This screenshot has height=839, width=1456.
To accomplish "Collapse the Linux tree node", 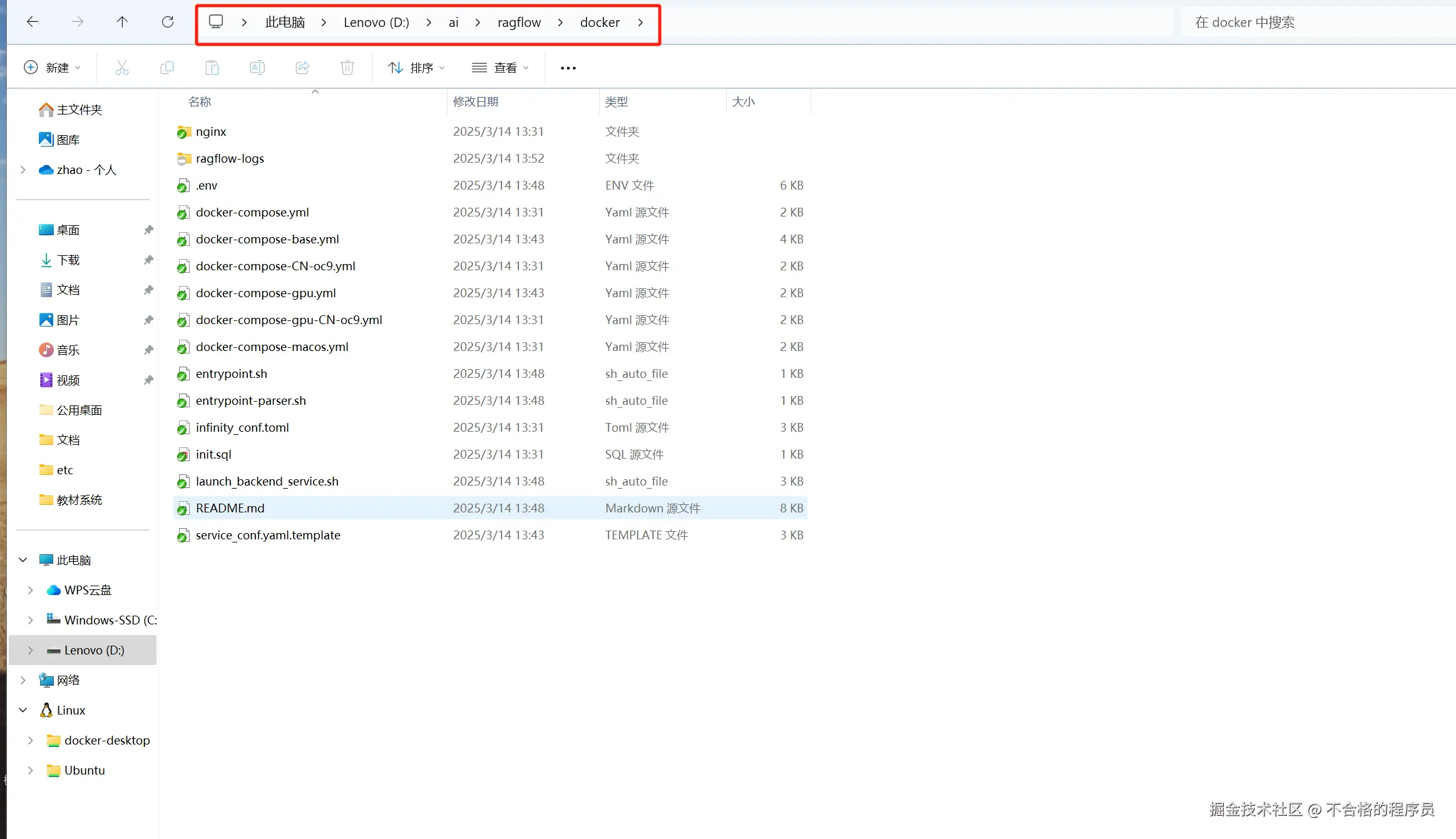I will click(x=23, y=710).
